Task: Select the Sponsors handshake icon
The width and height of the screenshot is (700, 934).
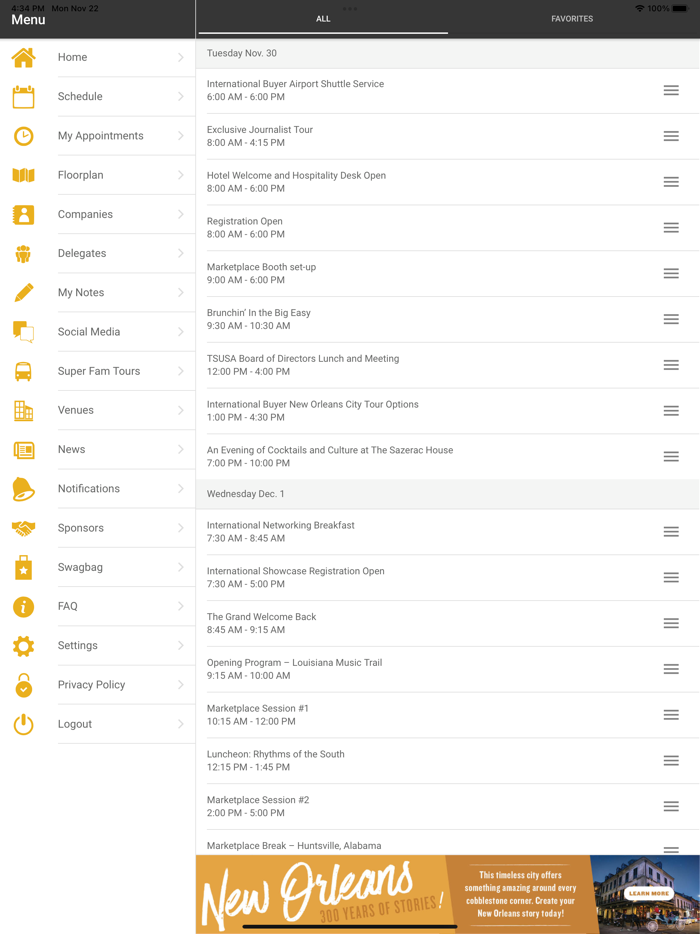Action: pos(23,528)
